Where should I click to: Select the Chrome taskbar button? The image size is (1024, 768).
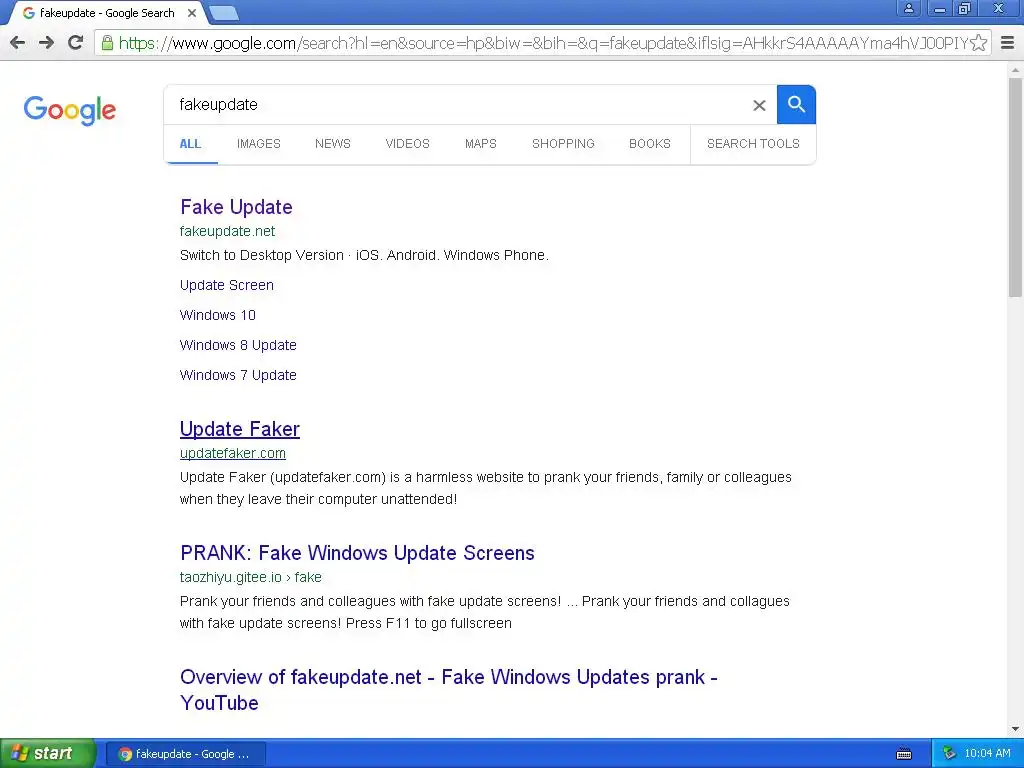pyautogui.click(x=185, y=754)
